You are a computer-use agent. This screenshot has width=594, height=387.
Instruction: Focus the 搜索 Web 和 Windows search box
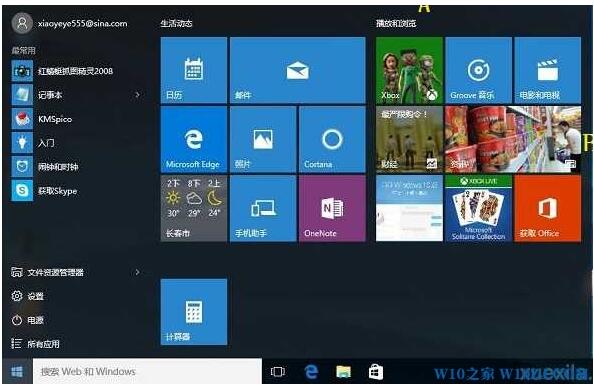[147, 371]
